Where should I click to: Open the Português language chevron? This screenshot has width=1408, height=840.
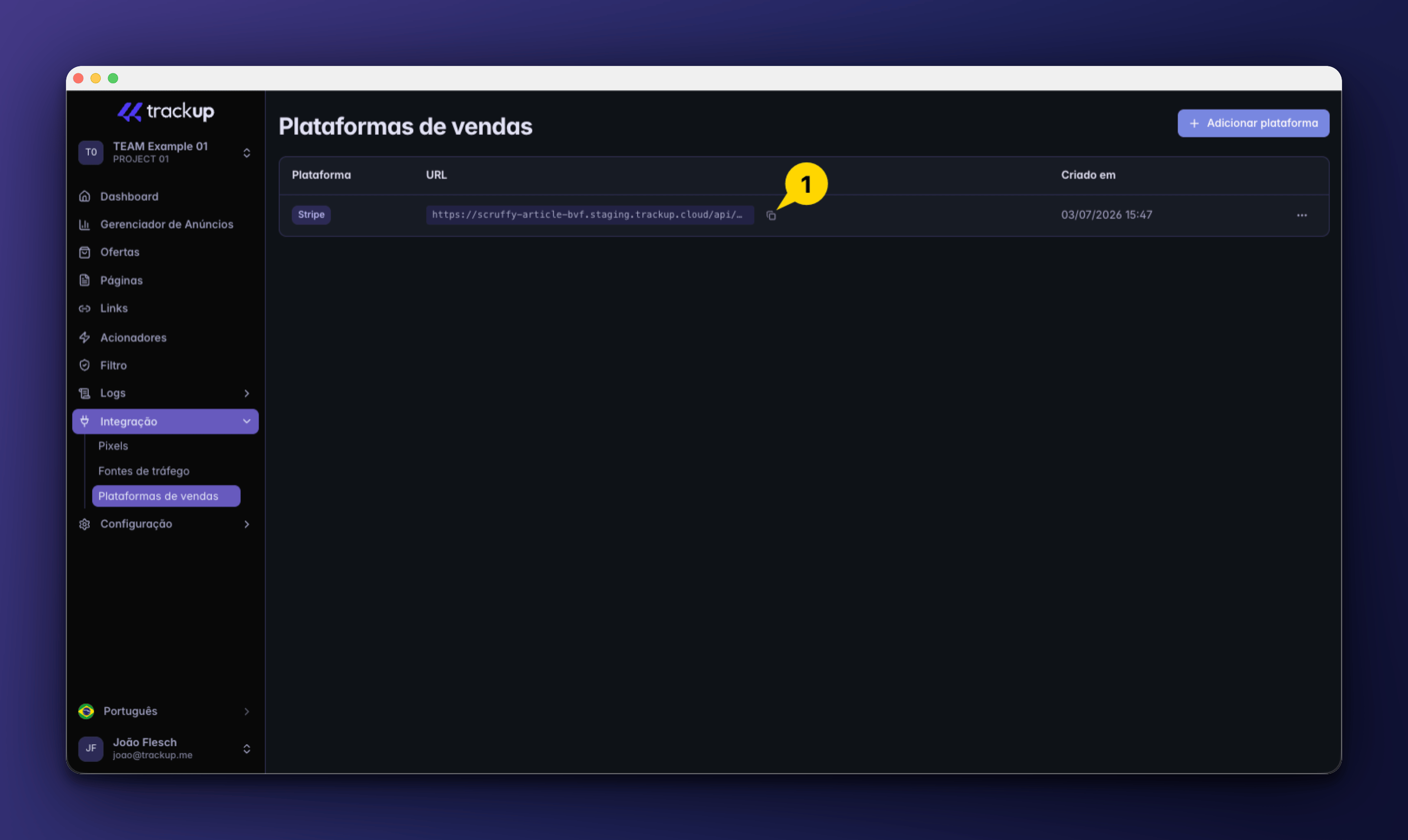point(247,711)
